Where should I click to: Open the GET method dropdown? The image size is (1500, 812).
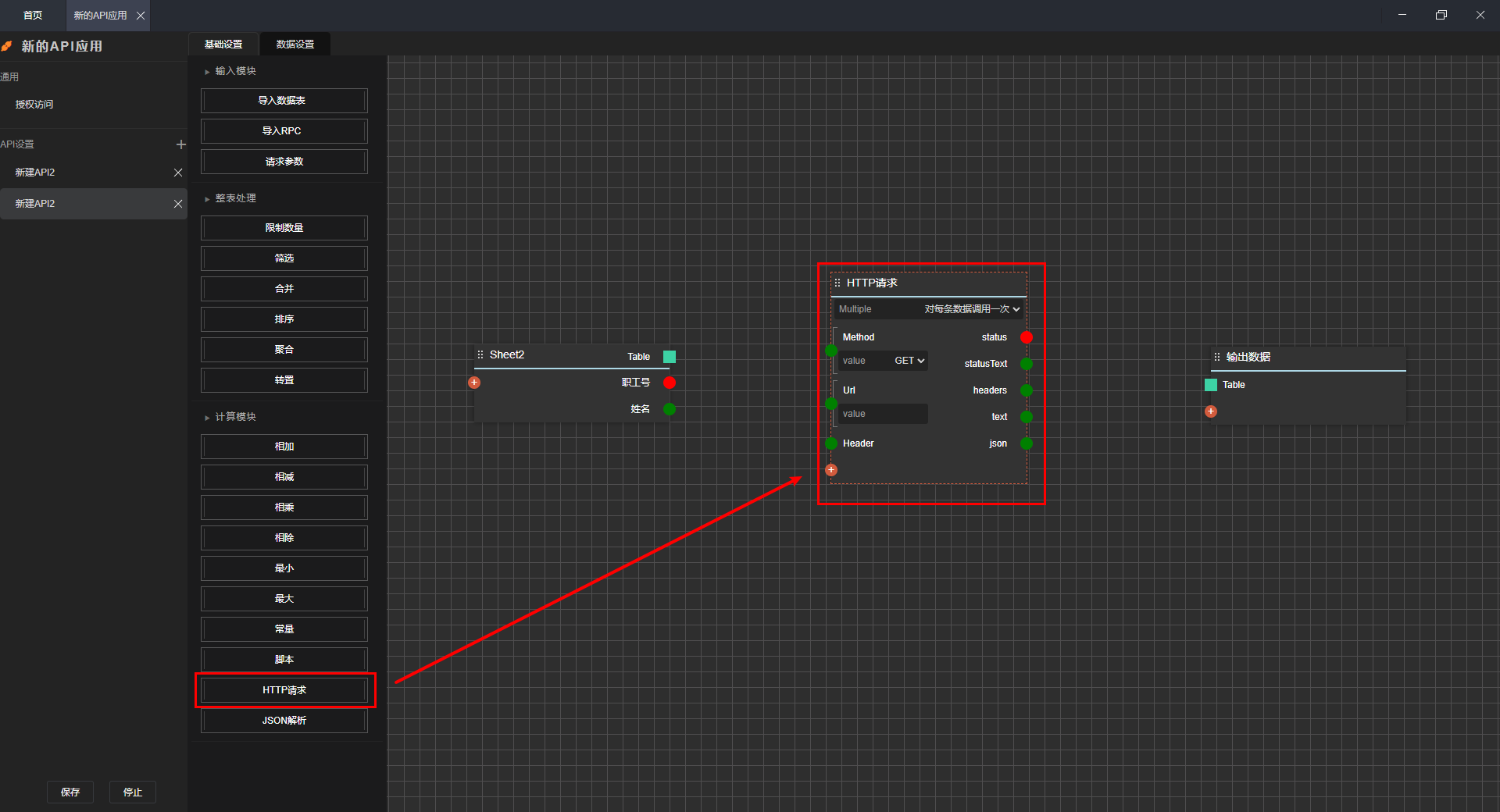[909, 361]
